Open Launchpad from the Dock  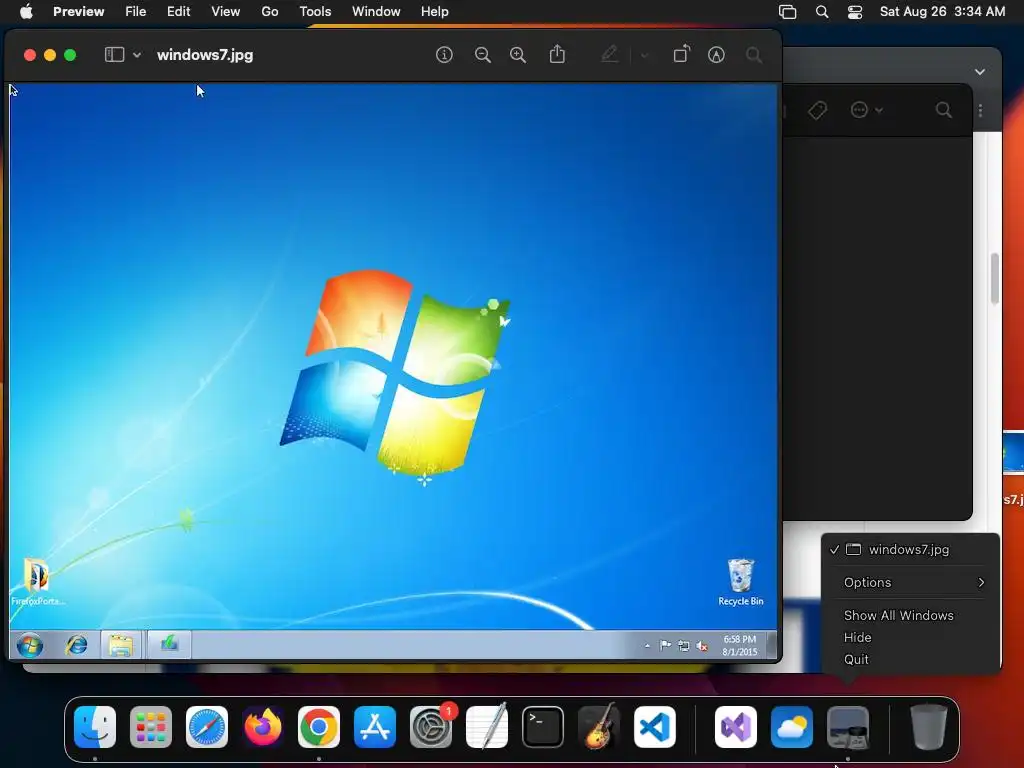coord(151,727)
